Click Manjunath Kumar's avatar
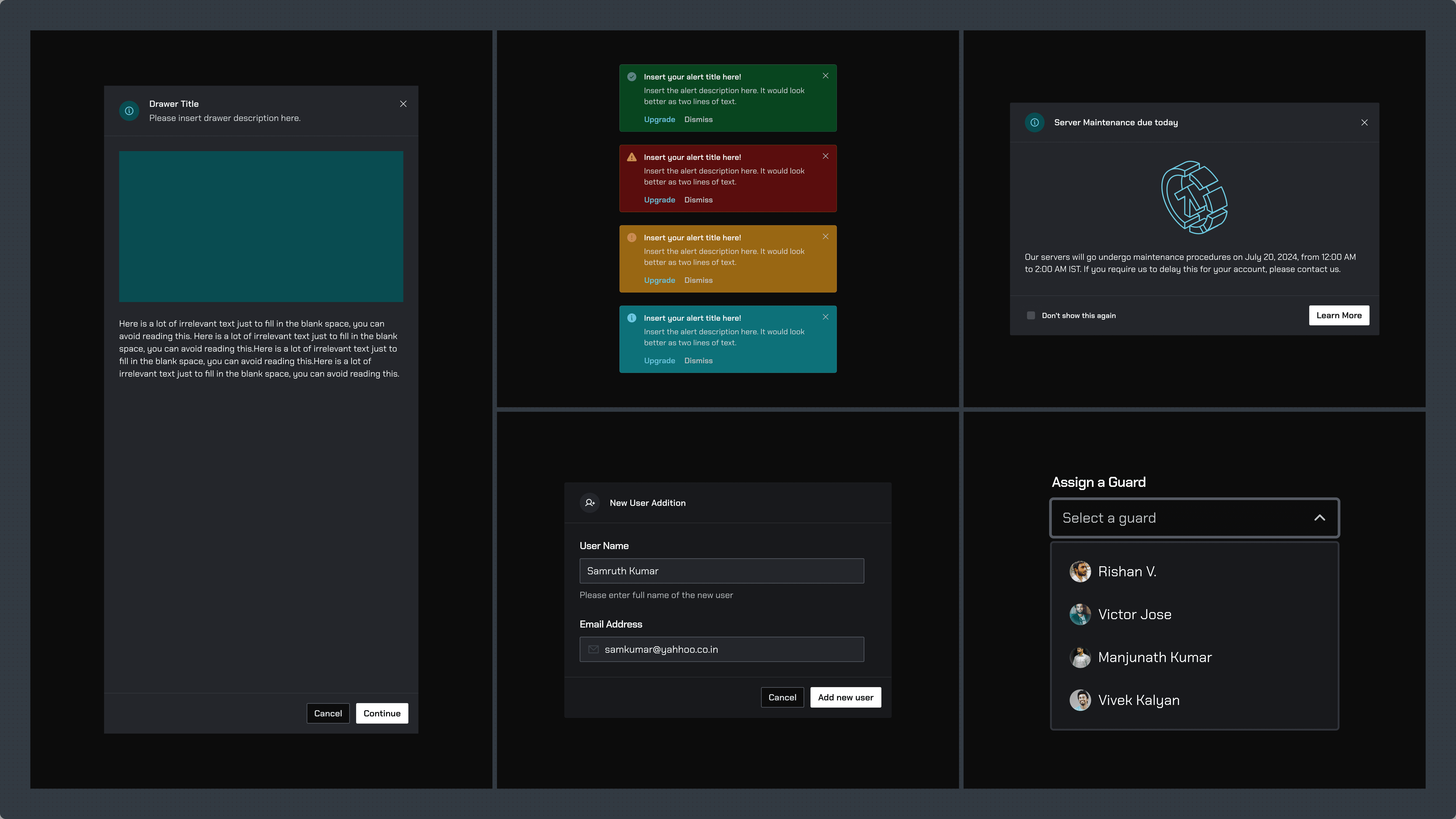 point(1080,657)
